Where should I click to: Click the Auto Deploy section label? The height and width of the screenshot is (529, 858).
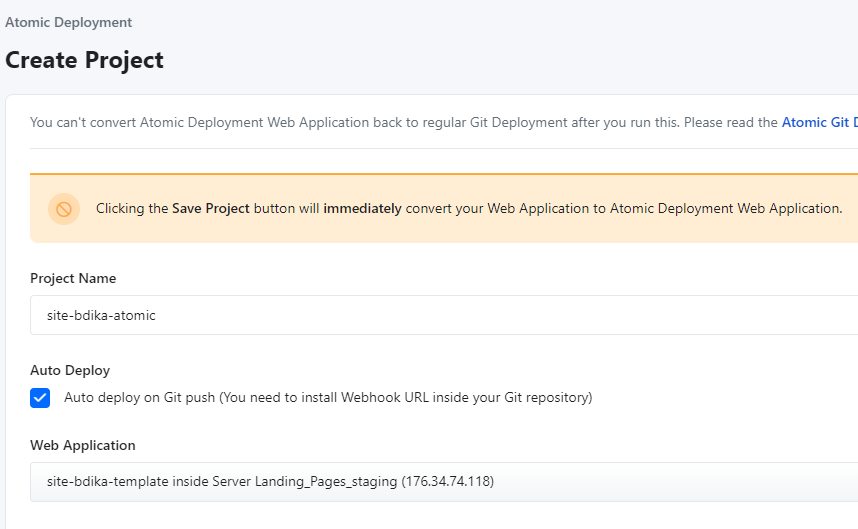[x=70, y=370]
